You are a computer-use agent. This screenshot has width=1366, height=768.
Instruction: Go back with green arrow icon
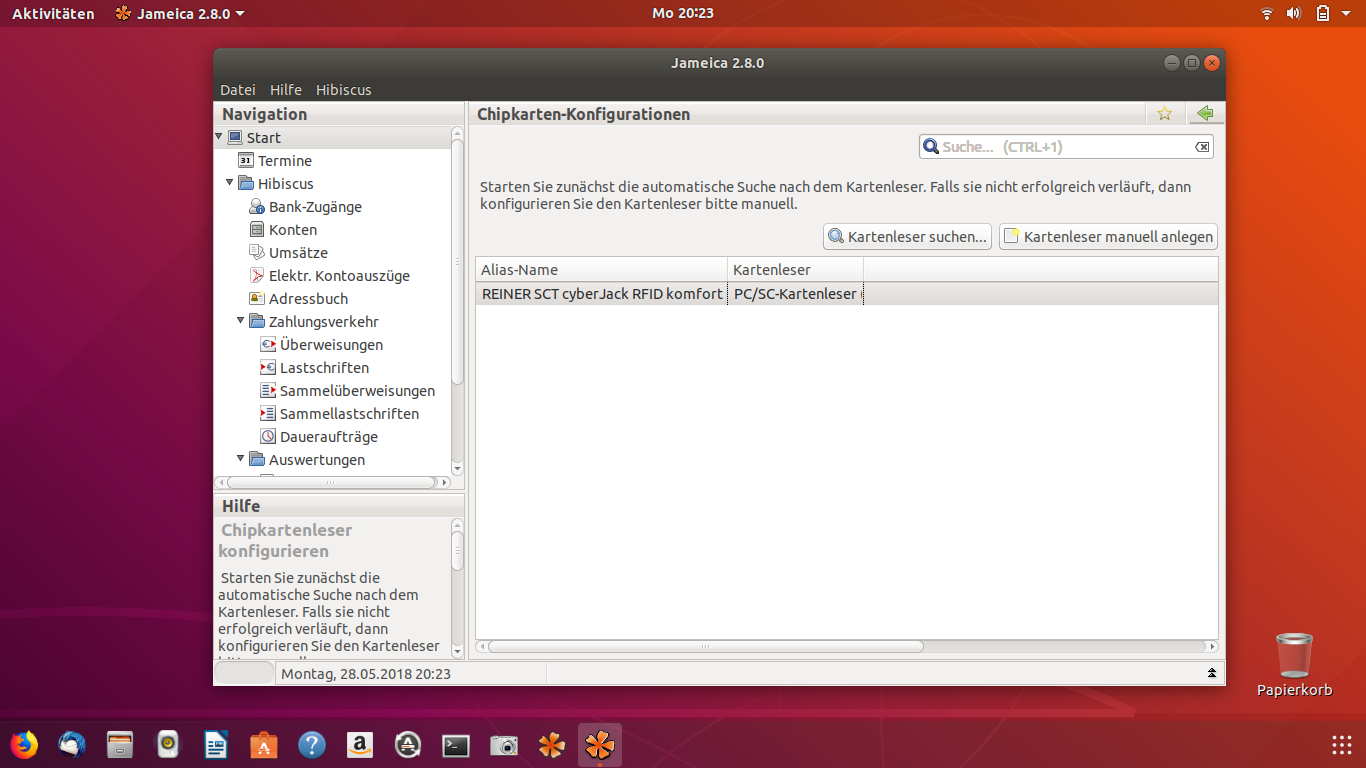1205,114
